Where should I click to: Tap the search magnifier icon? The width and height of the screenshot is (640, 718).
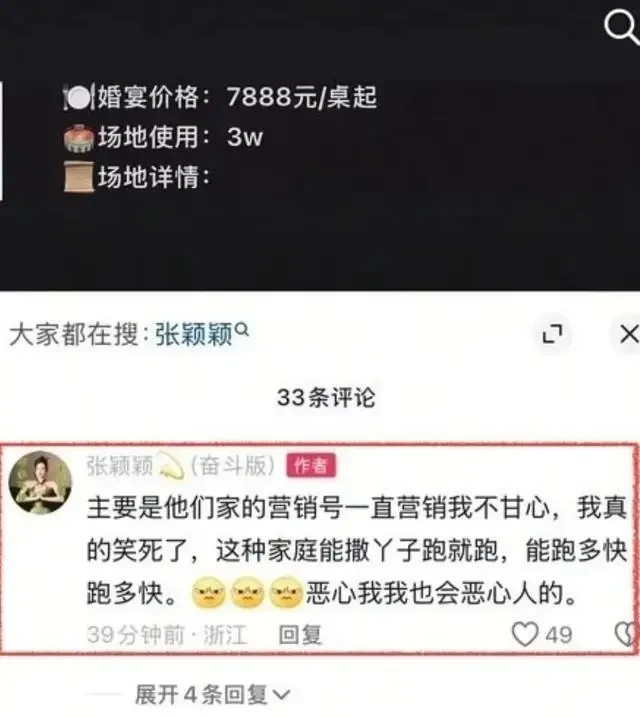pyautogui.click(x=621, y=27)
